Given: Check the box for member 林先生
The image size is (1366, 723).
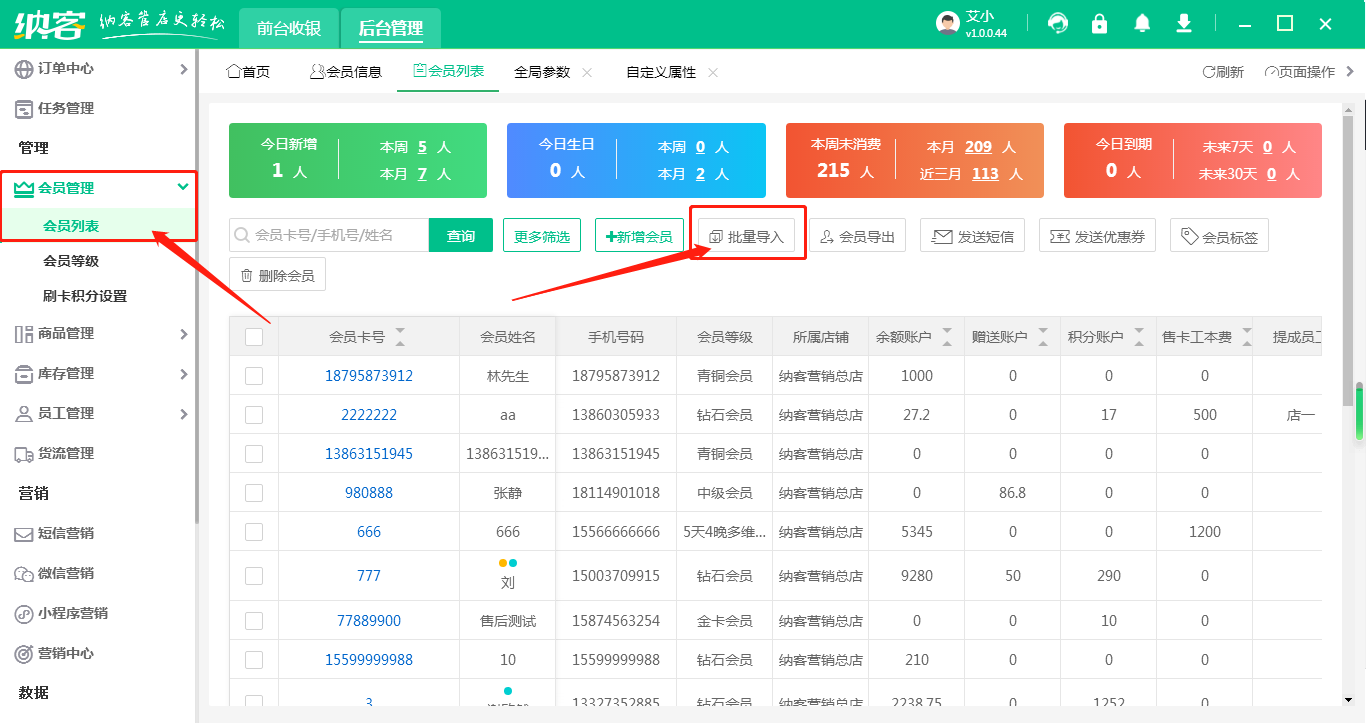Looking at the screenshot, I should pos(254,376).
